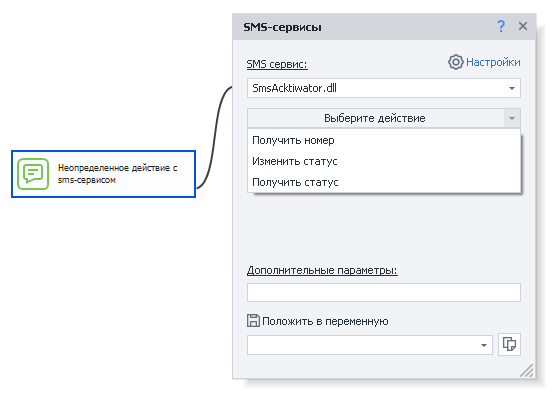Image resolution: width=552 pixels, height=400 pixels.
Task: Click the gear icon next to Настройки
Action: (456, 62)
